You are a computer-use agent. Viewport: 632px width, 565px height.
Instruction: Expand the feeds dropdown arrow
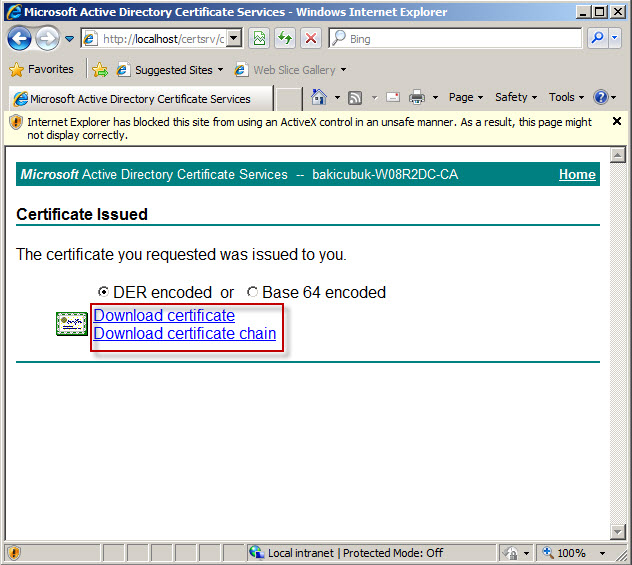[374, 98]
